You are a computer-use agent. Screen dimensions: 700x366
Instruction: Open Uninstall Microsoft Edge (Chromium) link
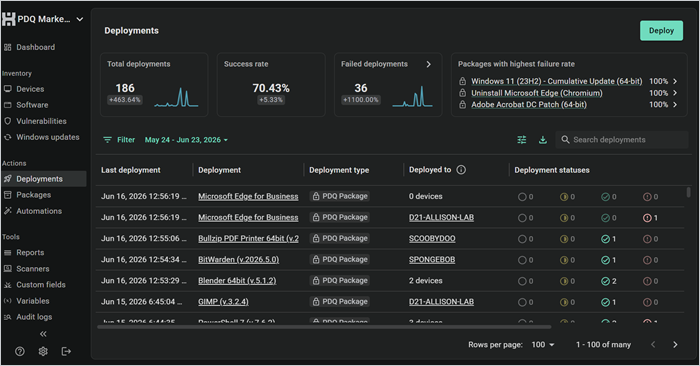click(537, 93)
